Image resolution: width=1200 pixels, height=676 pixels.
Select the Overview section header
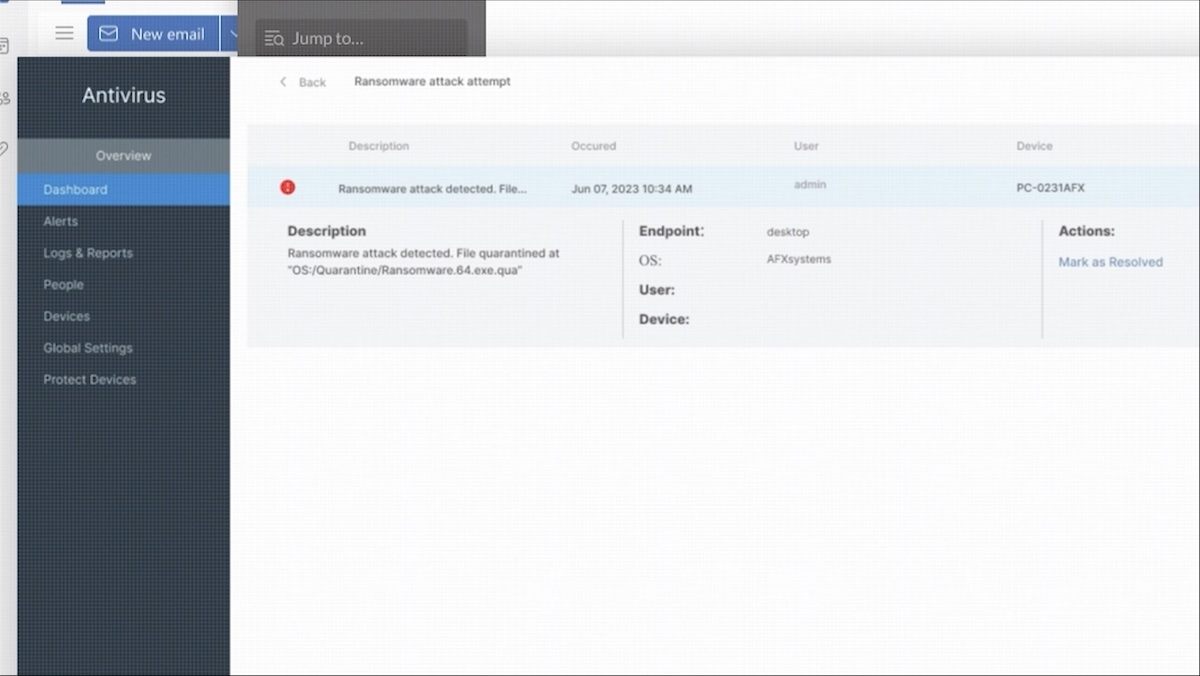tap(124, 155)
